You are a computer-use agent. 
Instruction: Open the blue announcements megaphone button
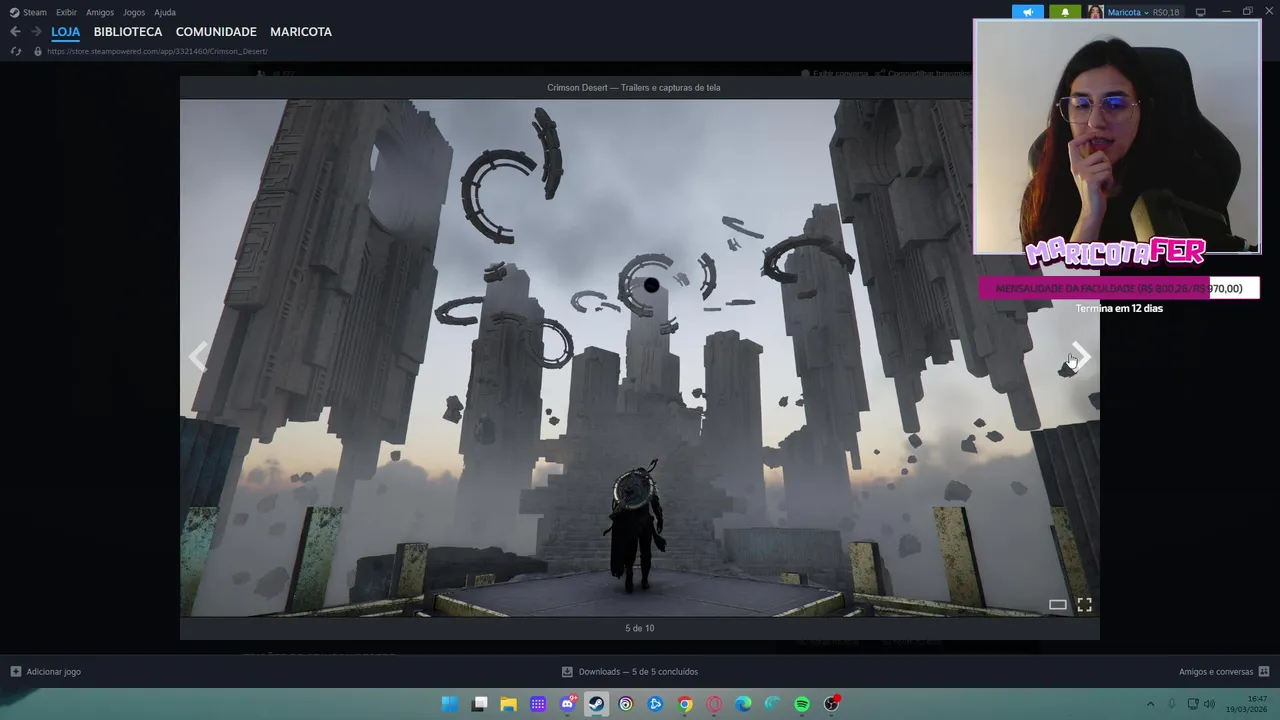pos(1027,12)
